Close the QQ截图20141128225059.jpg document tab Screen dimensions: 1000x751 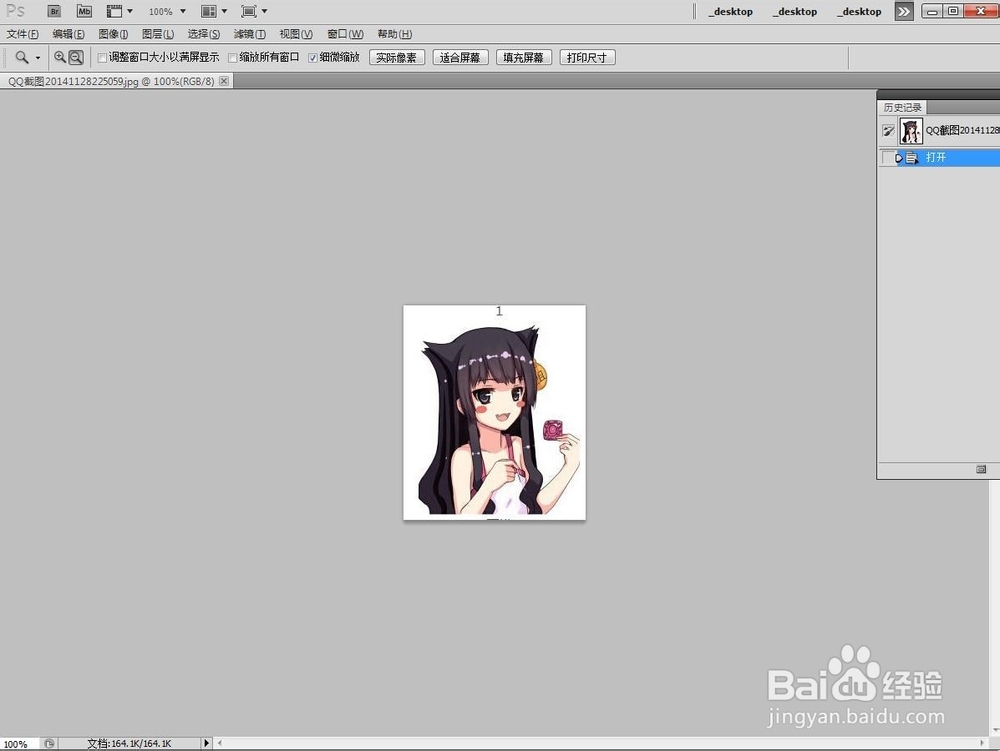(x=224, y=81)
